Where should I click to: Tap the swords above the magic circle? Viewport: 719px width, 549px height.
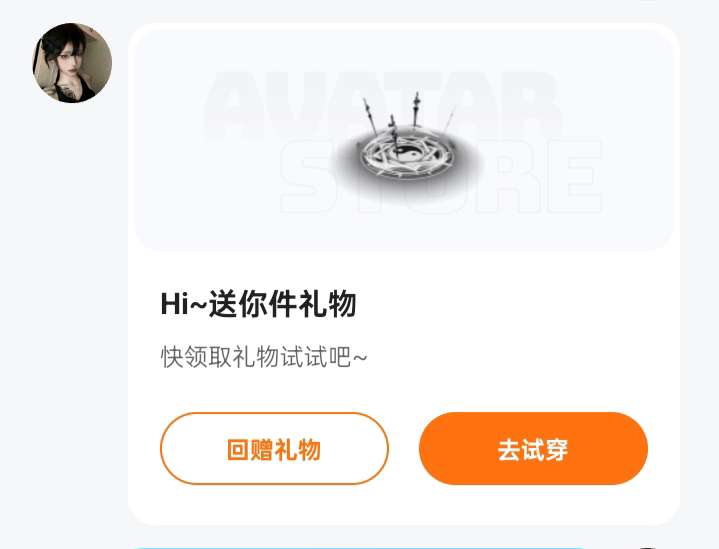(x=404, y=115)
